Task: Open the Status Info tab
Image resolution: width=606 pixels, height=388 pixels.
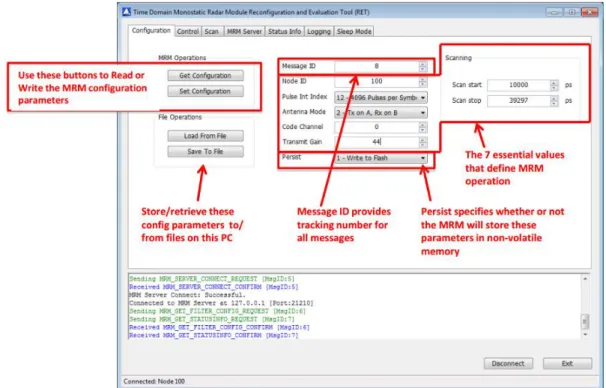Action: (284, 32)
